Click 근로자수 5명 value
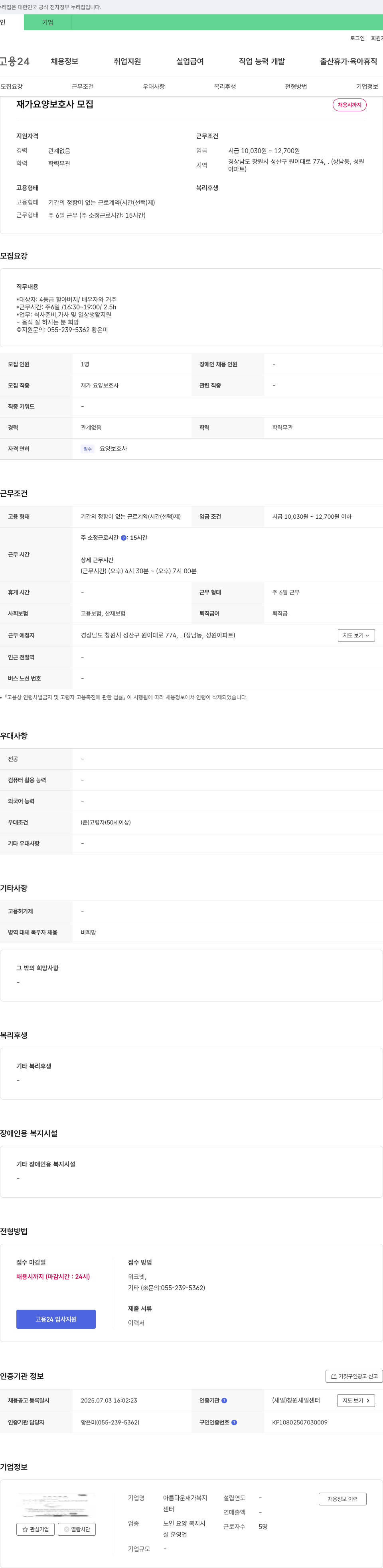 pos(263,1526)
